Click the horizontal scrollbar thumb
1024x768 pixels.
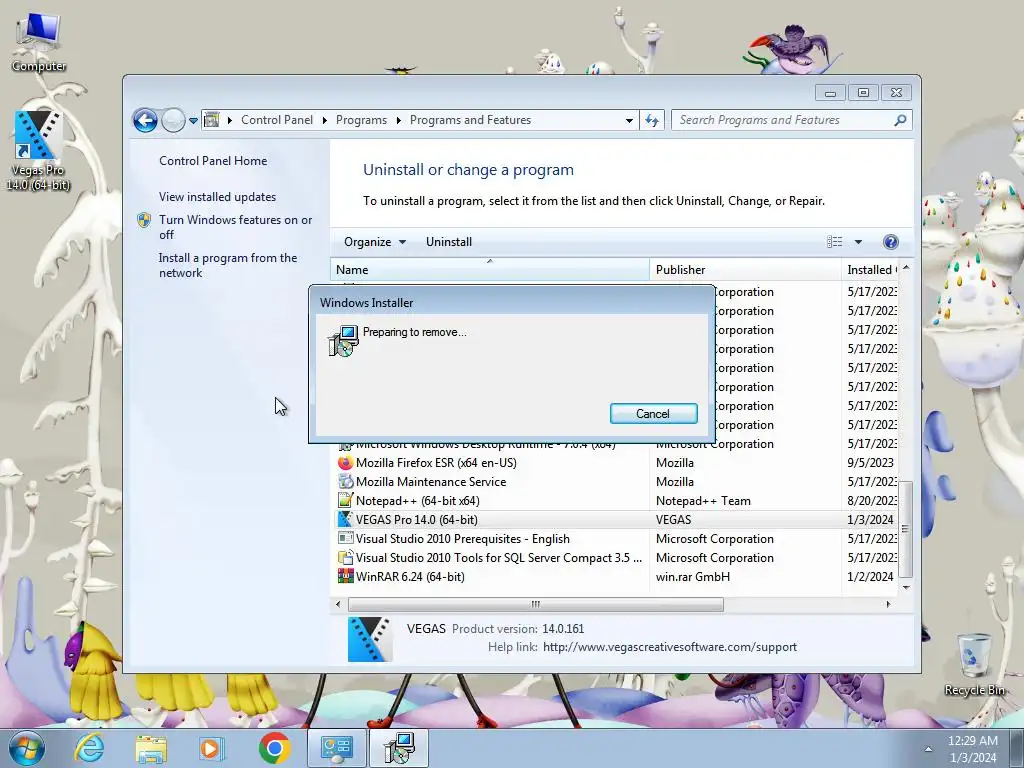536,604
